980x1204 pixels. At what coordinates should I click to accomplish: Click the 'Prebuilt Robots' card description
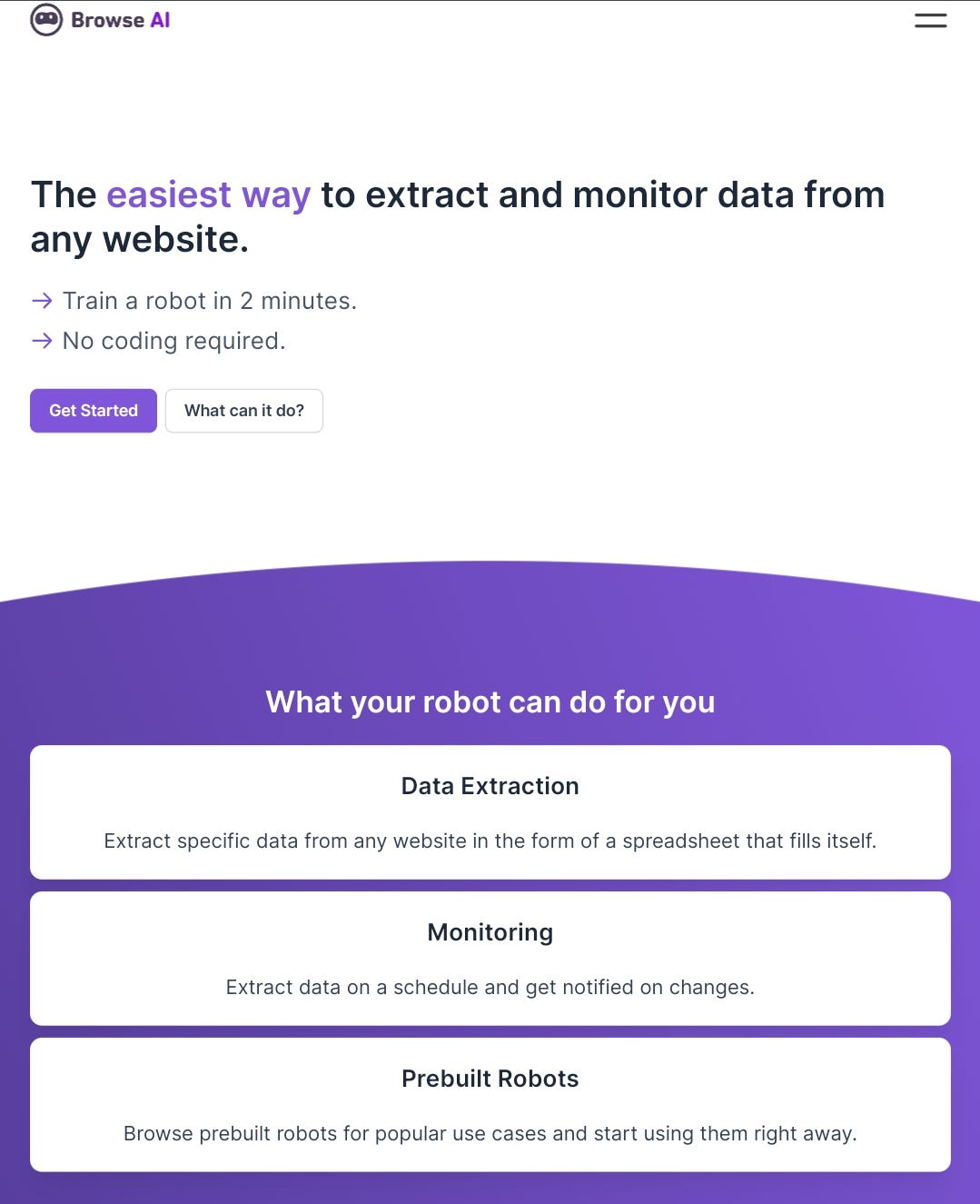[490, 1133]
